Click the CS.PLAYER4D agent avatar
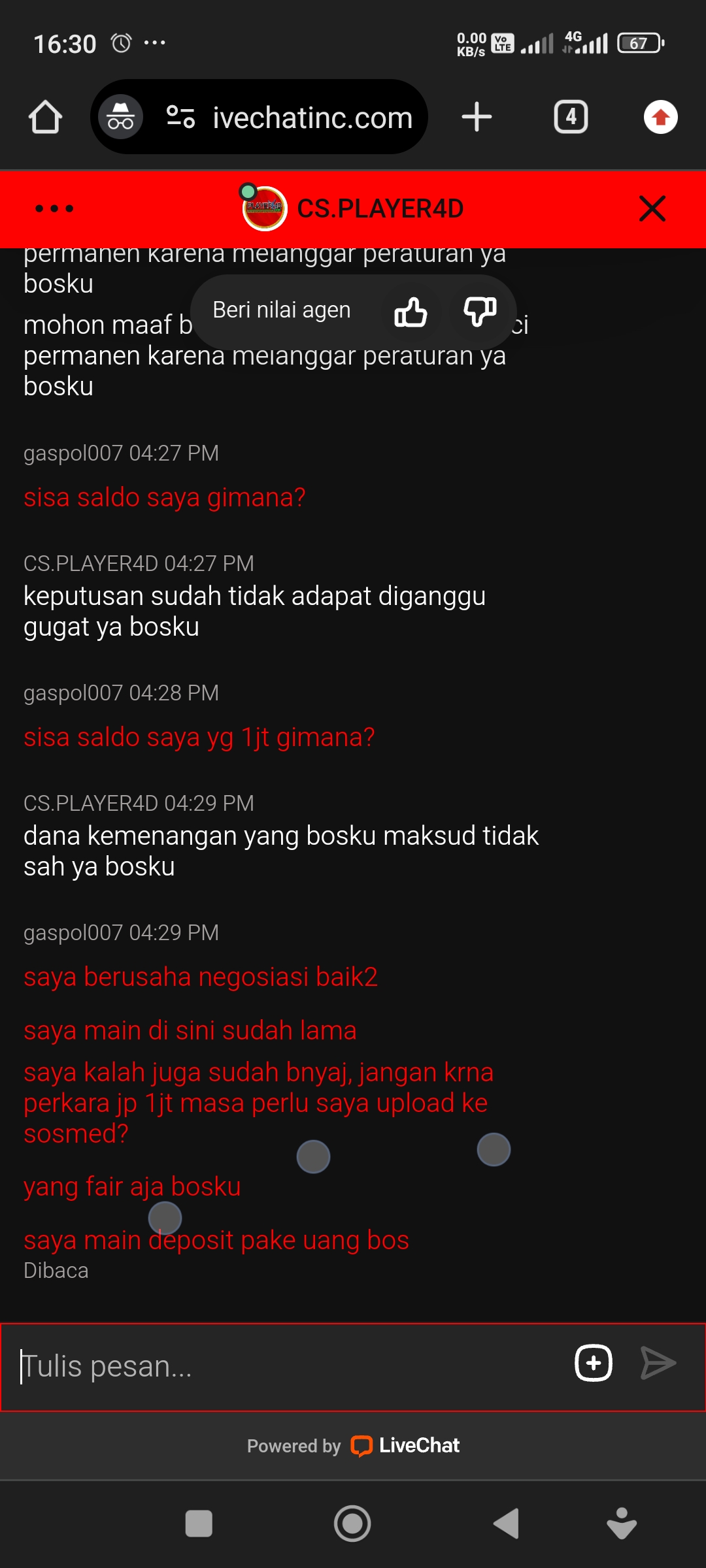Viewport: 706px width, 1568px height. (265, 208)
